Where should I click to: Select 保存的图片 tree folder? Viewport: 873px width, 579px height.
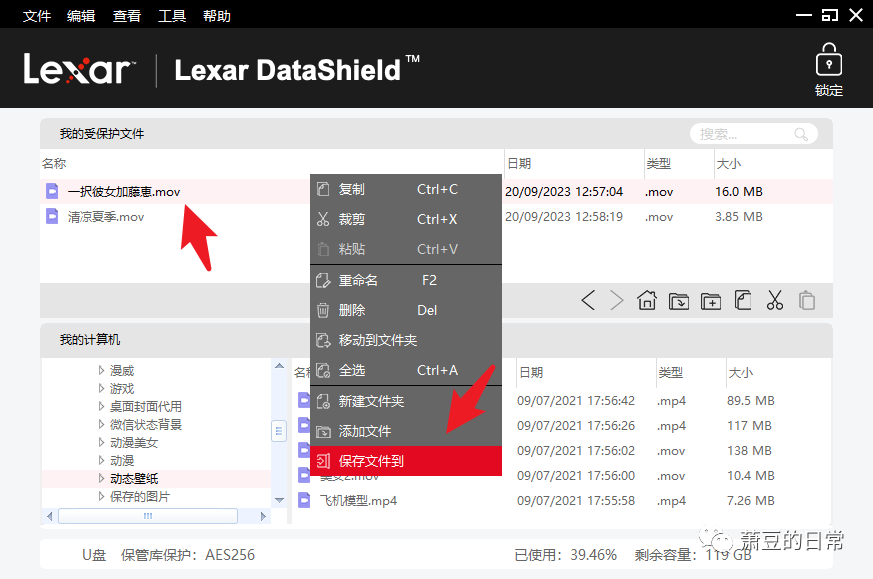tap(140, 497)
